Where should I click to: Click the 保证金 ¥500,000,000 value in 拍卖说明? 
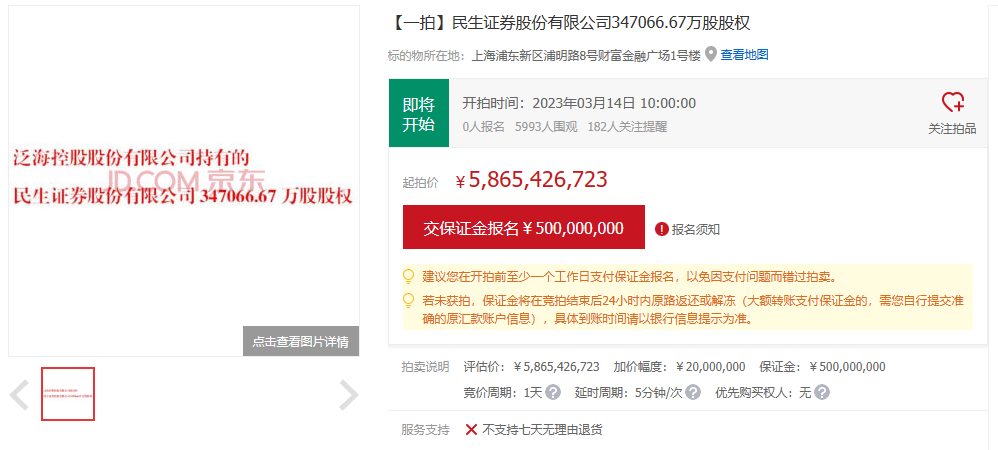point(847,367)
